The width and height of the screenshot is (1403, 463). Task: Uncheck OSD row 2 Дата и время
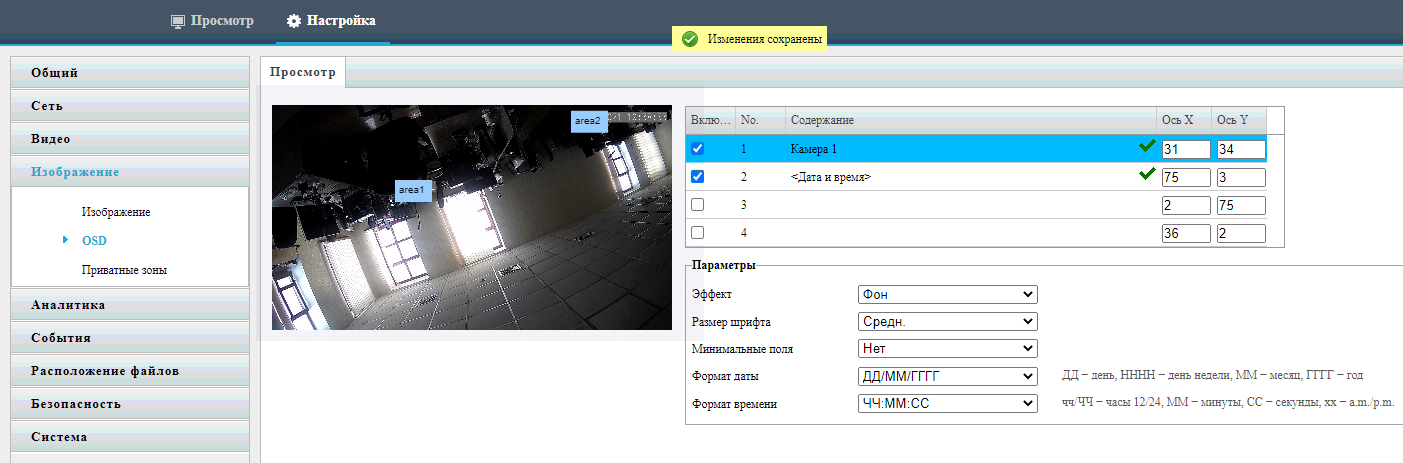click(698, 176)
